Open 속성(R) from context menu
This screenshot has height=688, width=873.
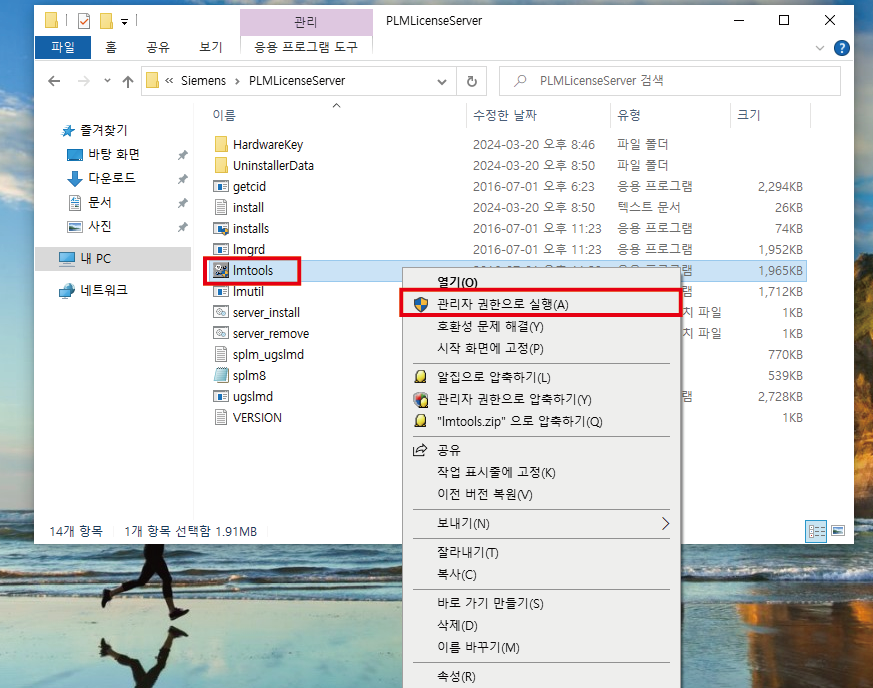(x=541, y=677)
